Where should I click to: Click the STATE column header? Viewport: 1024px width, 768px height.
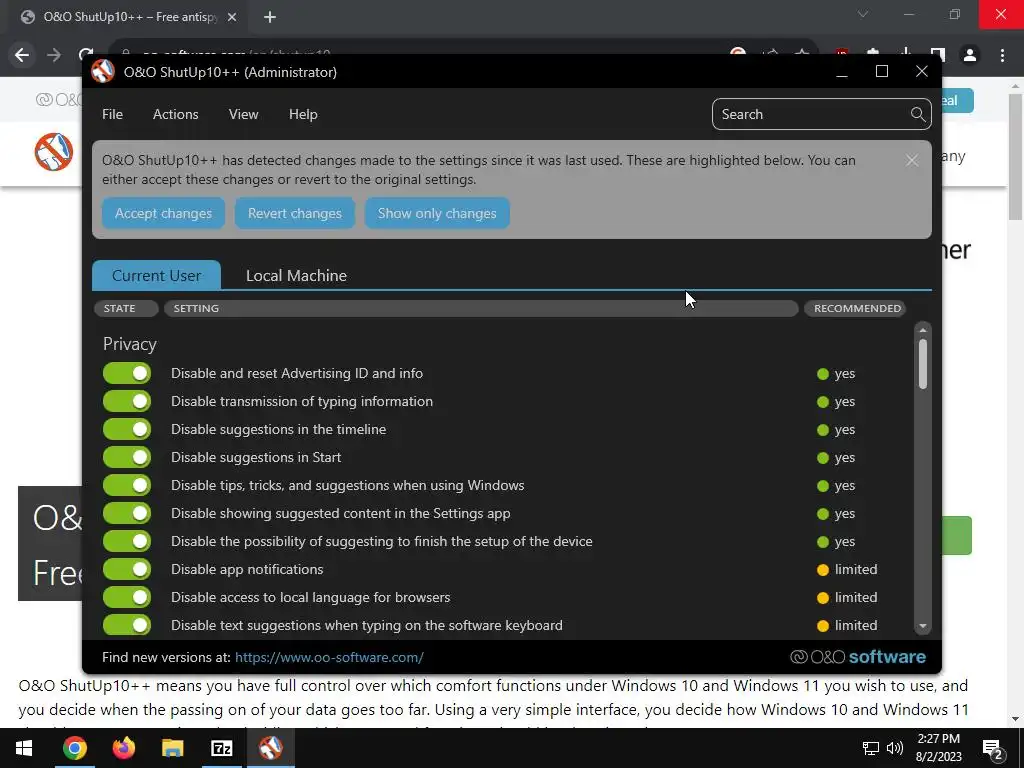pyautogui.click(x=126, y=308)
